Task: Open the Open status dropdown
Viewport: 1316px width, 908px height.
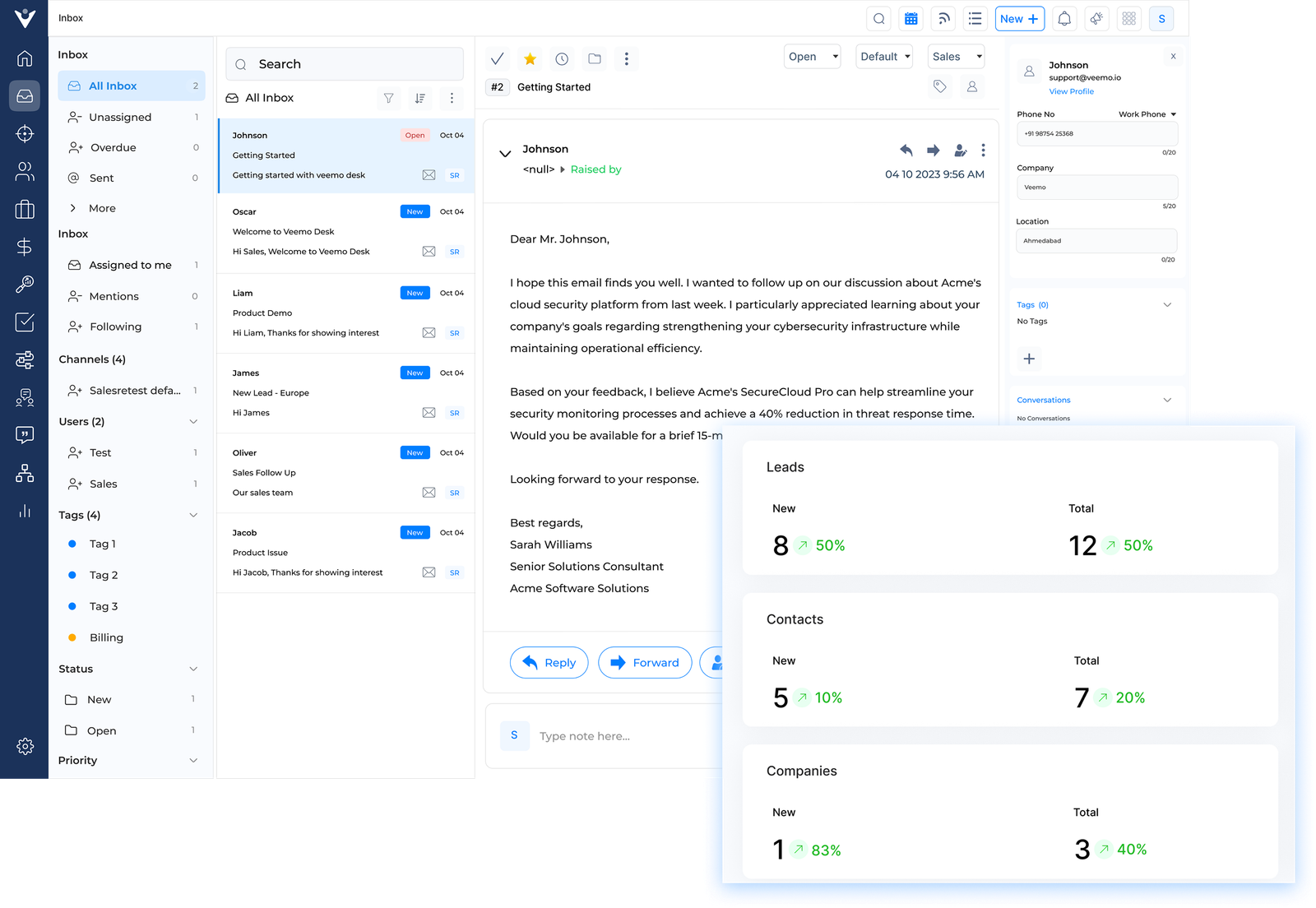Action: pos(812,57)
